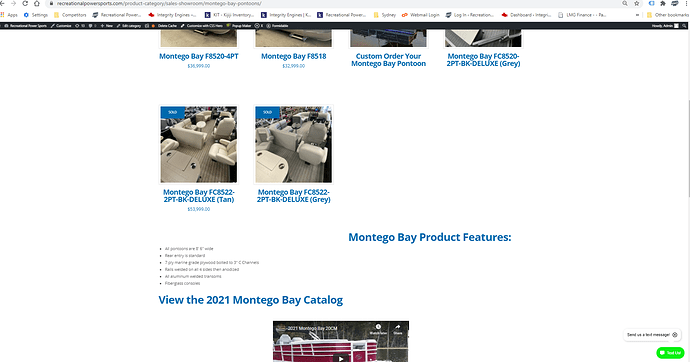
Task: Play the 2021 Montego Bay video
Action: [341, 358]
